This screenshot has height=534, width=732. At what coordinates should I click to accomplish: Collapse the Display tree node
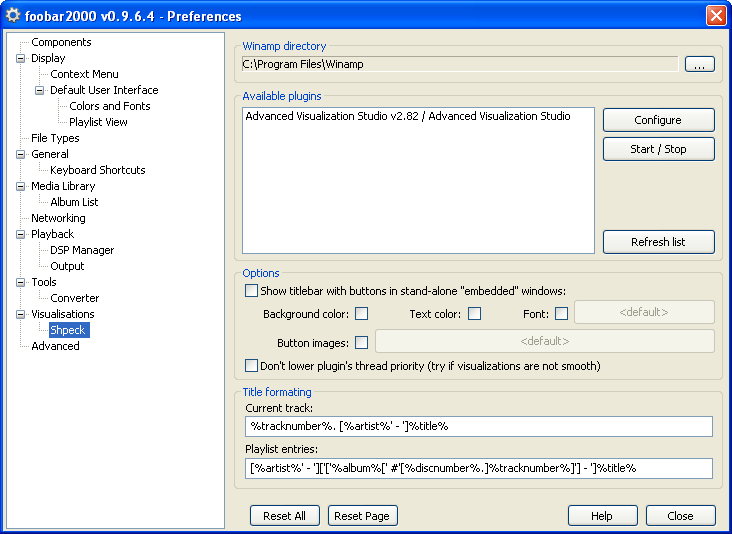tap(21, 58)
